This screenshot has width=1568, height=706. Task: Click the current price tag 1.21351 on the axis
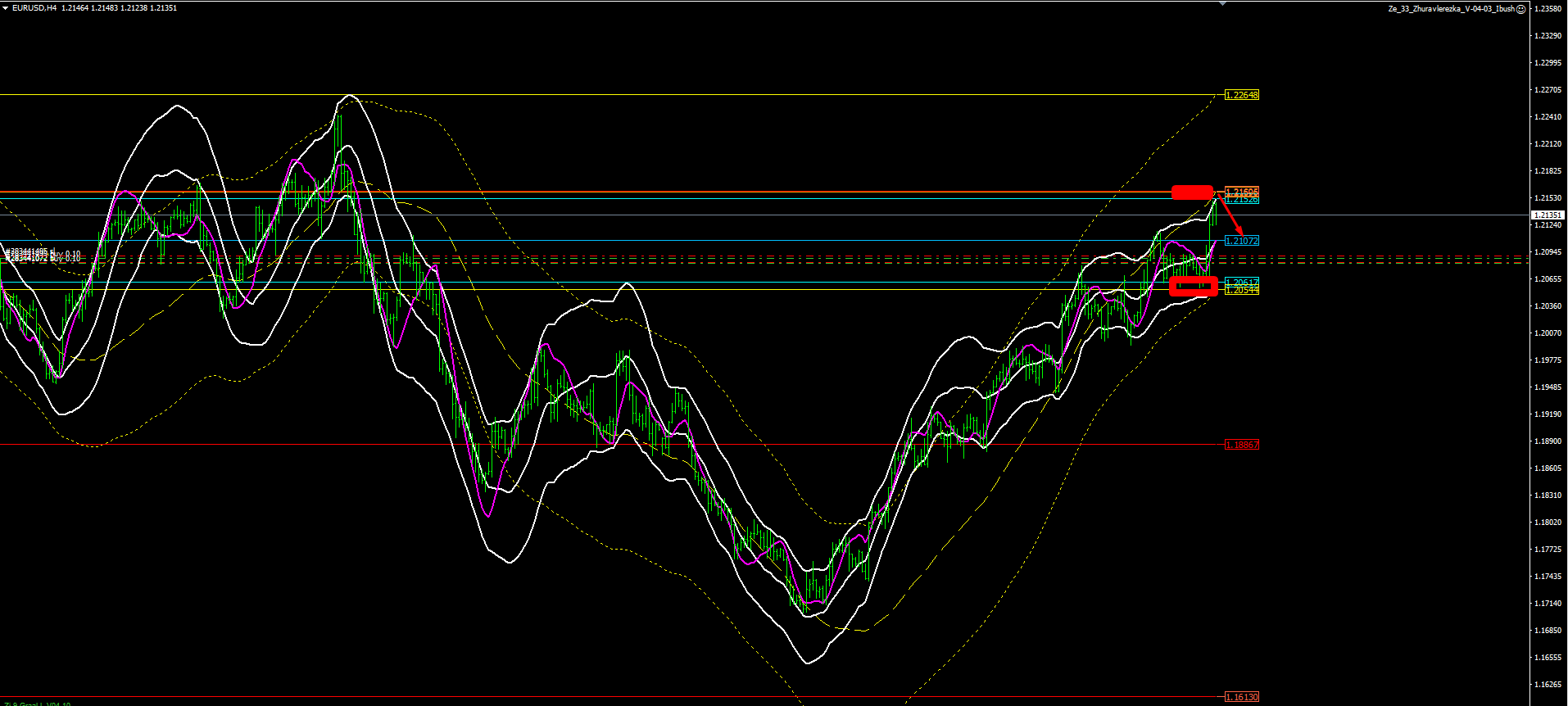click(x=1548, y=215)
